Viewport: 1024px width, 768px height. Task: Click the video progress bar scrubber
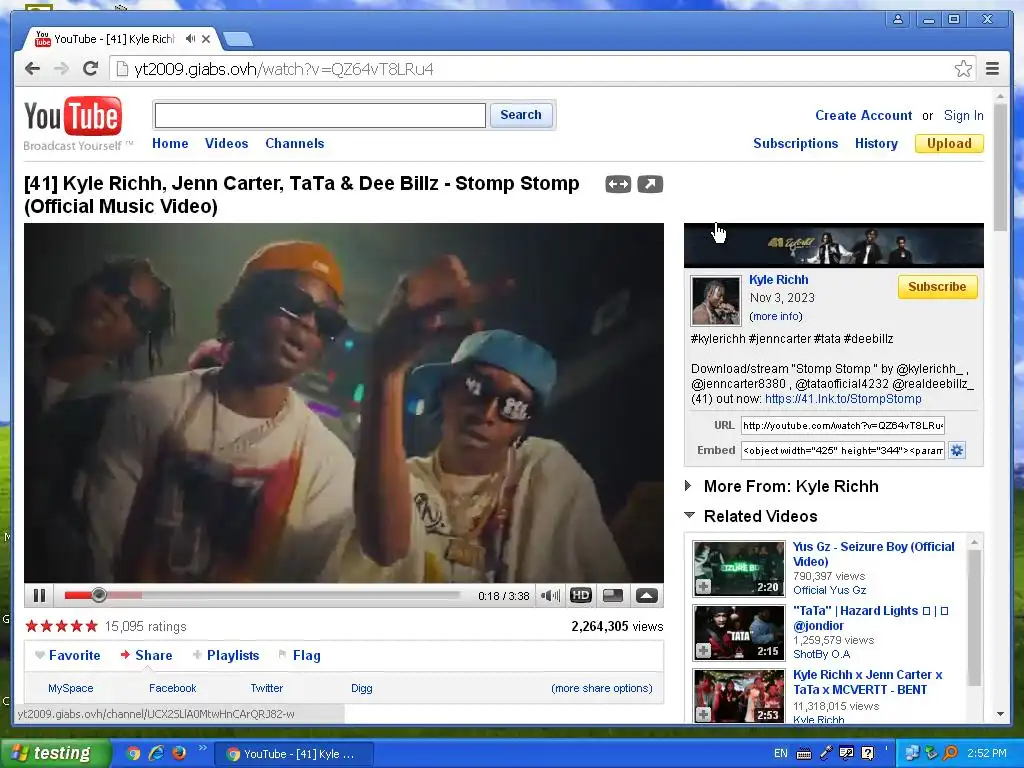99,595
